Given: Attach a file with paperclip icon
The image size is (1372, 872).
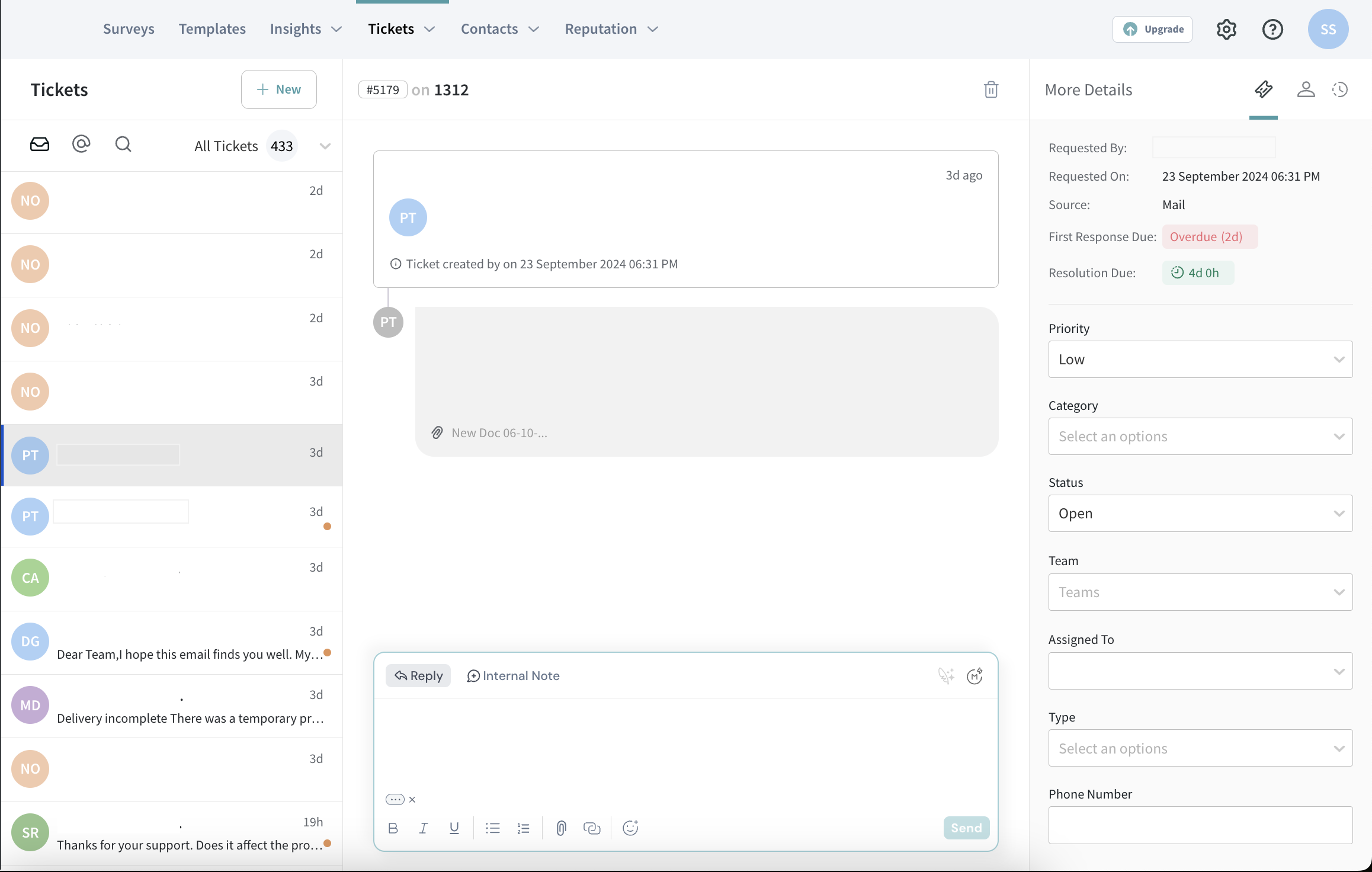Looking at the screenshot, I should pyautogui.click(x=561, y=828).
